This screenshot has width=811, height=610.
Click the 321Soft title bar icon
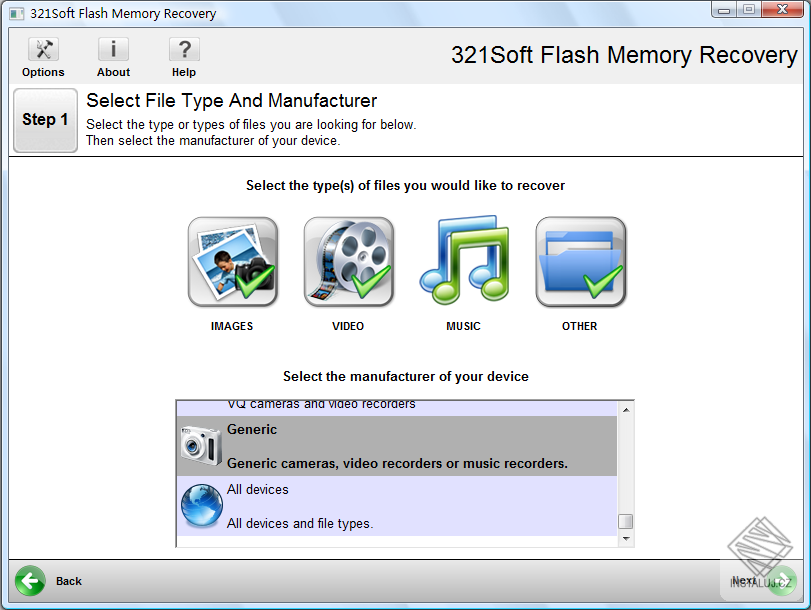click(14, 12)
